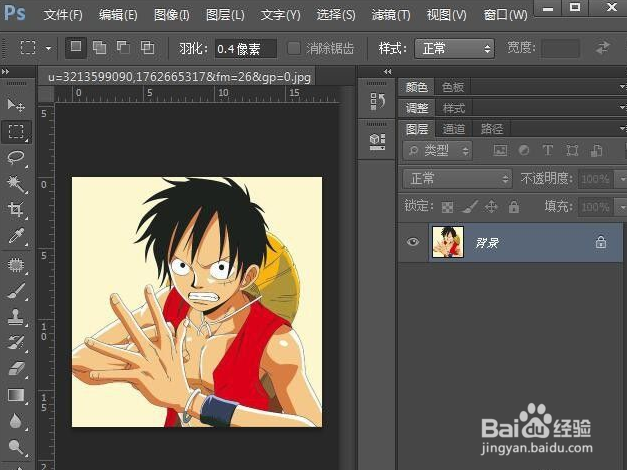Open the layer blend mode dropdown 正常
The height and width of the screenshot is (470, 627).
[457, 178]
